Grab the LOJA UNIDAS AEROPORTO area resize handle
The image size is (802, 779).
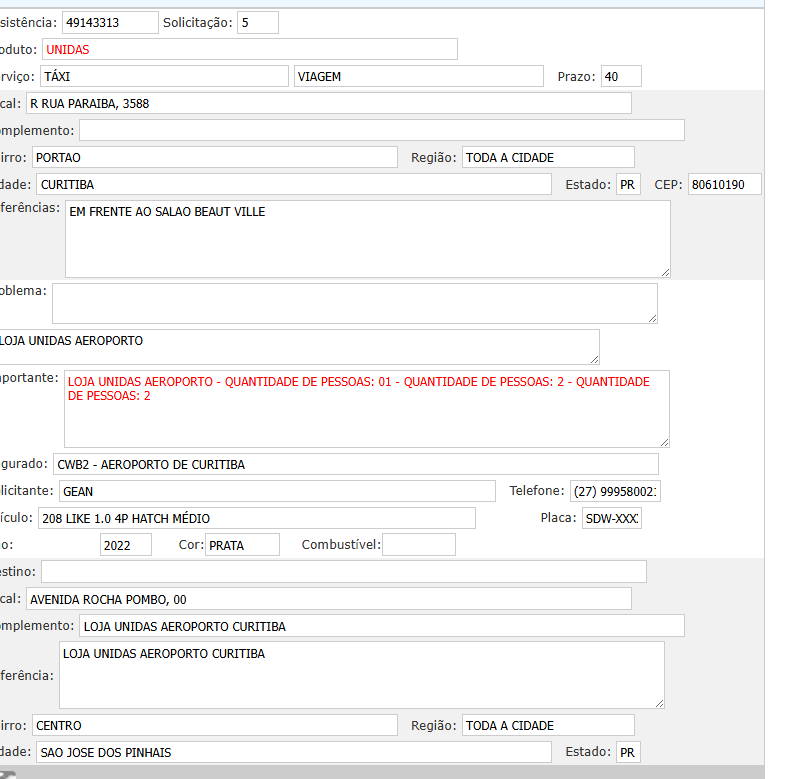594,360
